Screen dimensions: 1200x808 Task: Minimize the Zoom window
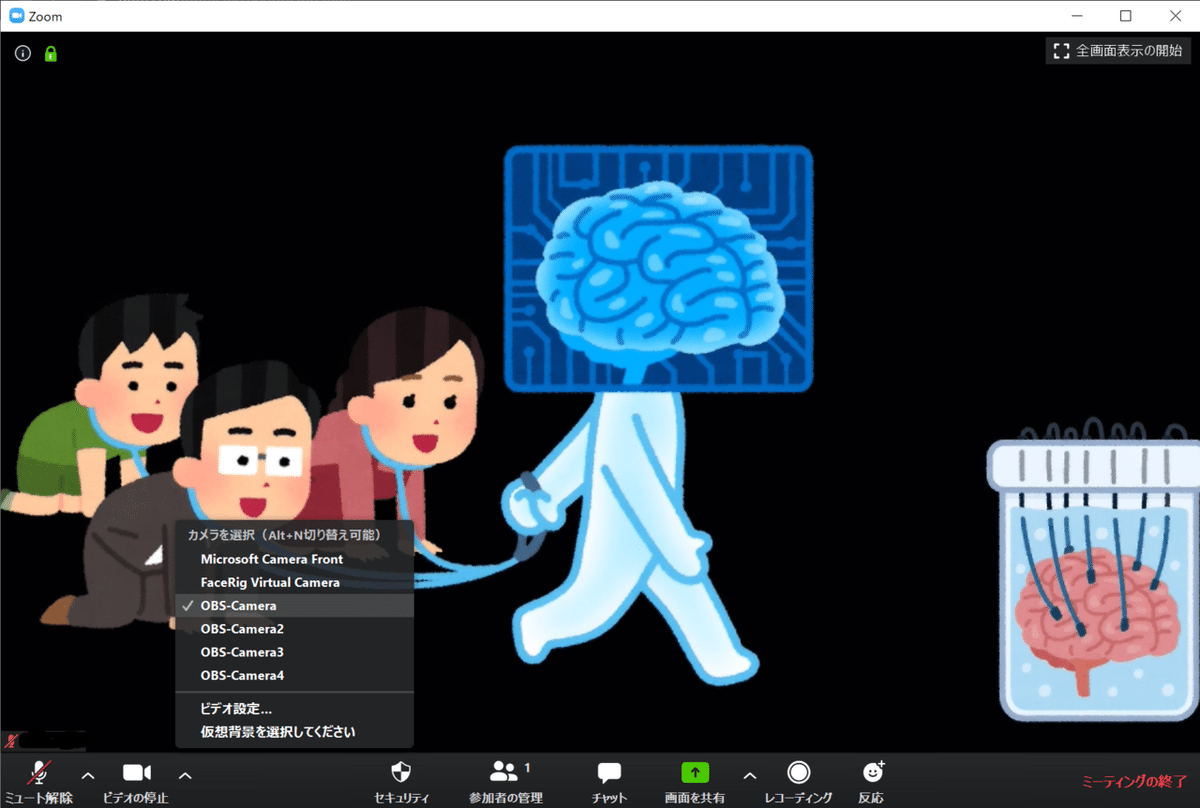pyautogui.click(x=1078, y=16)
